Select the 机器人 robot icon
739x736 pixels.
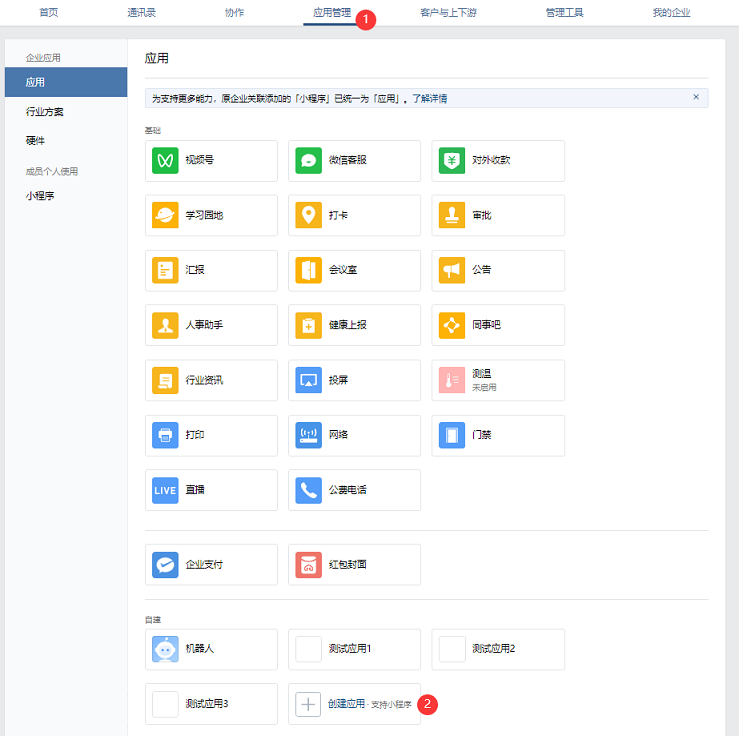[x=165, y=649]
